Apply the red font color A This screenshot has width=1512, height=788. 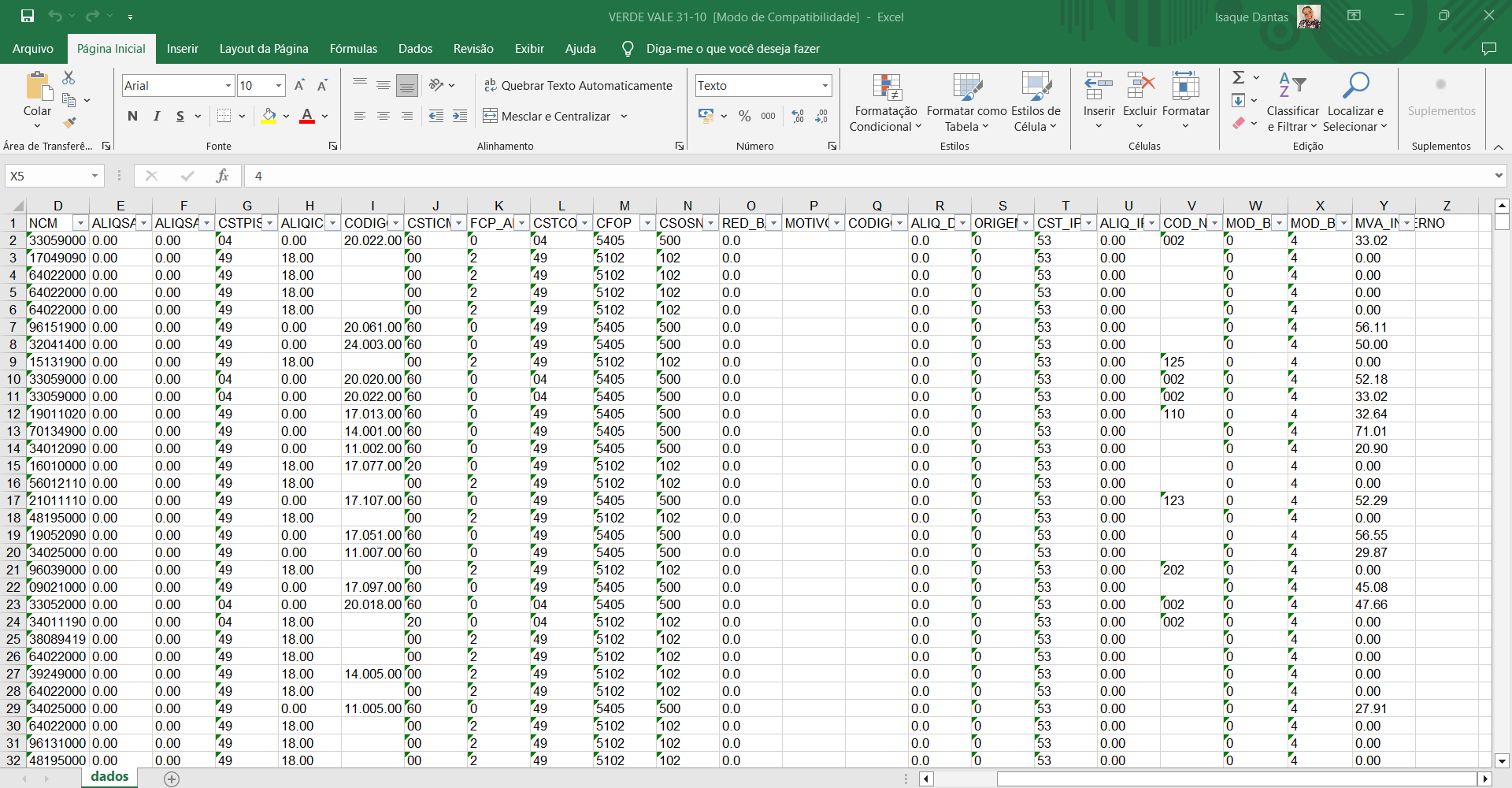tap(307, 116)
